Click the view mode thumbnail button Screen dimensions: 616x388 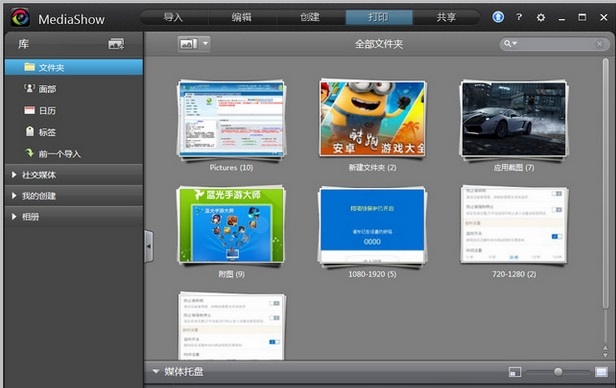[189, 44]
